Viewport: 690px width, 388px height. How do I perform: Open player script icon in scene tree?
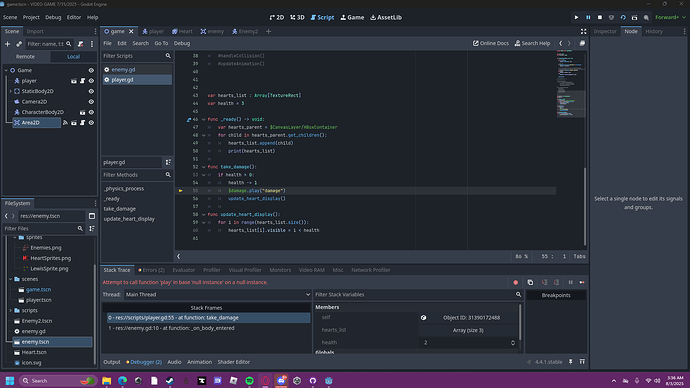tap(82, 81)
